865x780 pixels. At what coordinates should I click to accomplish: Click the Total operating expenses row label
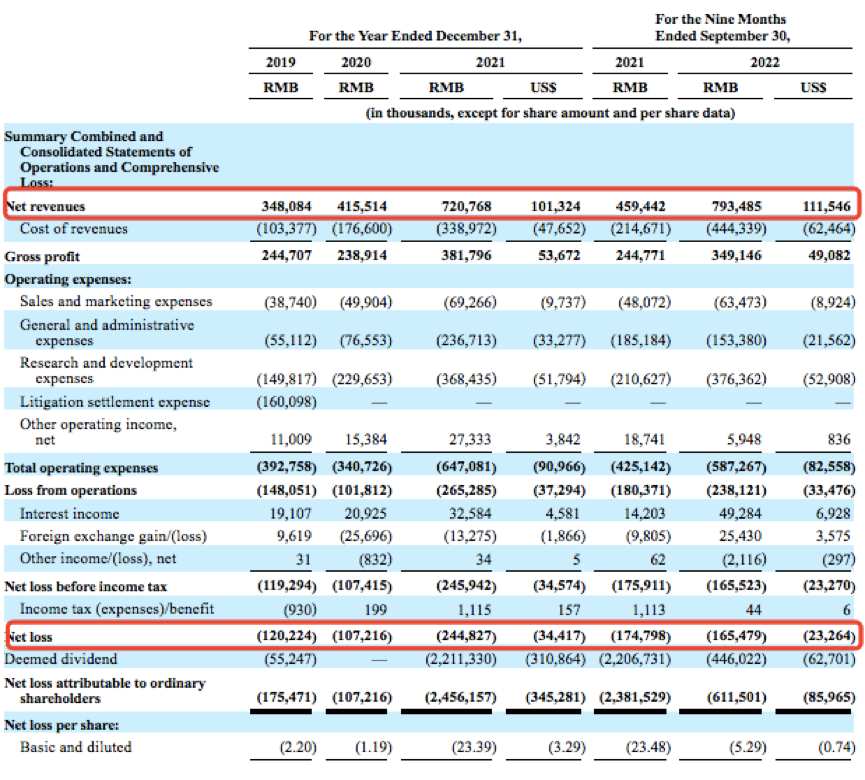(81, 467)
